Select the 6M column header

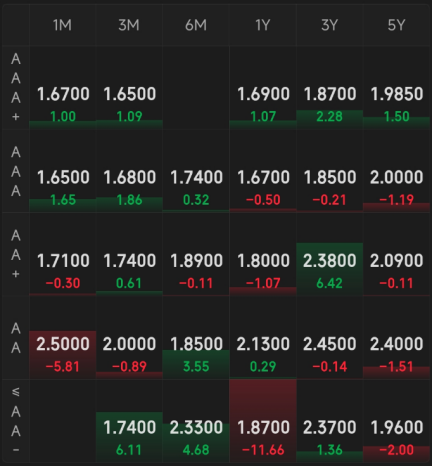(196, 25)
